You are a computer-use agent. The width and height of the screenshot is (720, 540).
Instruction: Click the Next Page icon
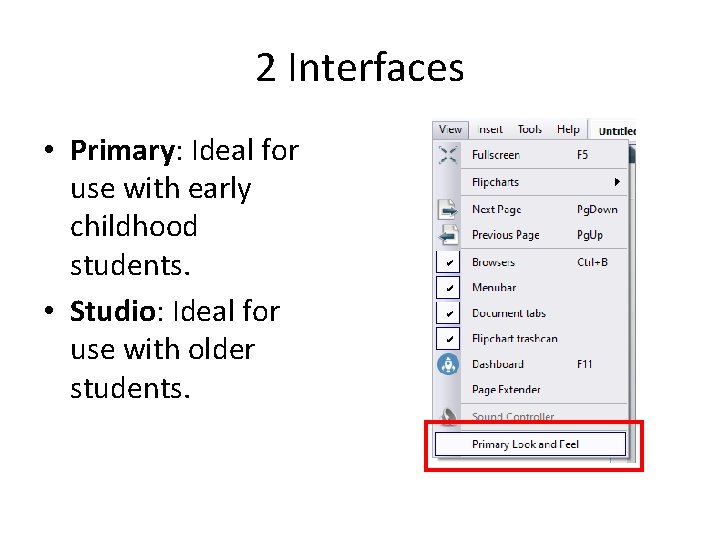coord(448,209)
